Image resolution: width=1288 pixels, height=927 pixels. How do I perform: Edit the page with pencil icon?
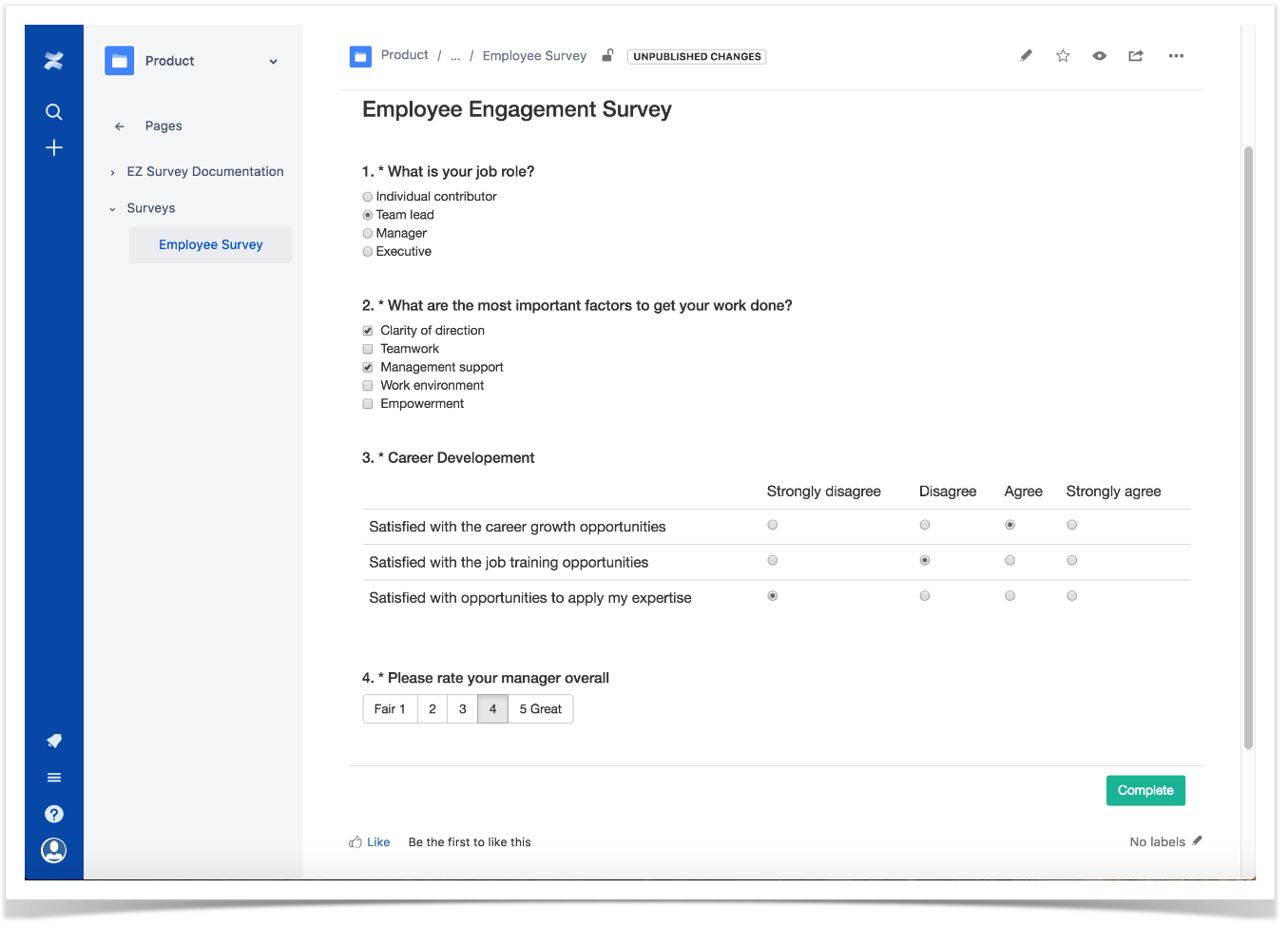[x=1026, y=56]
